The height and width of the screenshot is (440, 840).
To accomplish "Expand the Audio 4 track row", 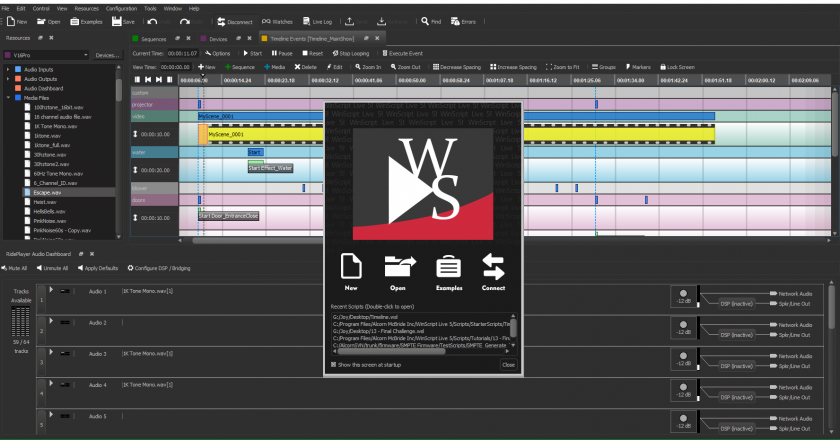I will tap(51, 383).
